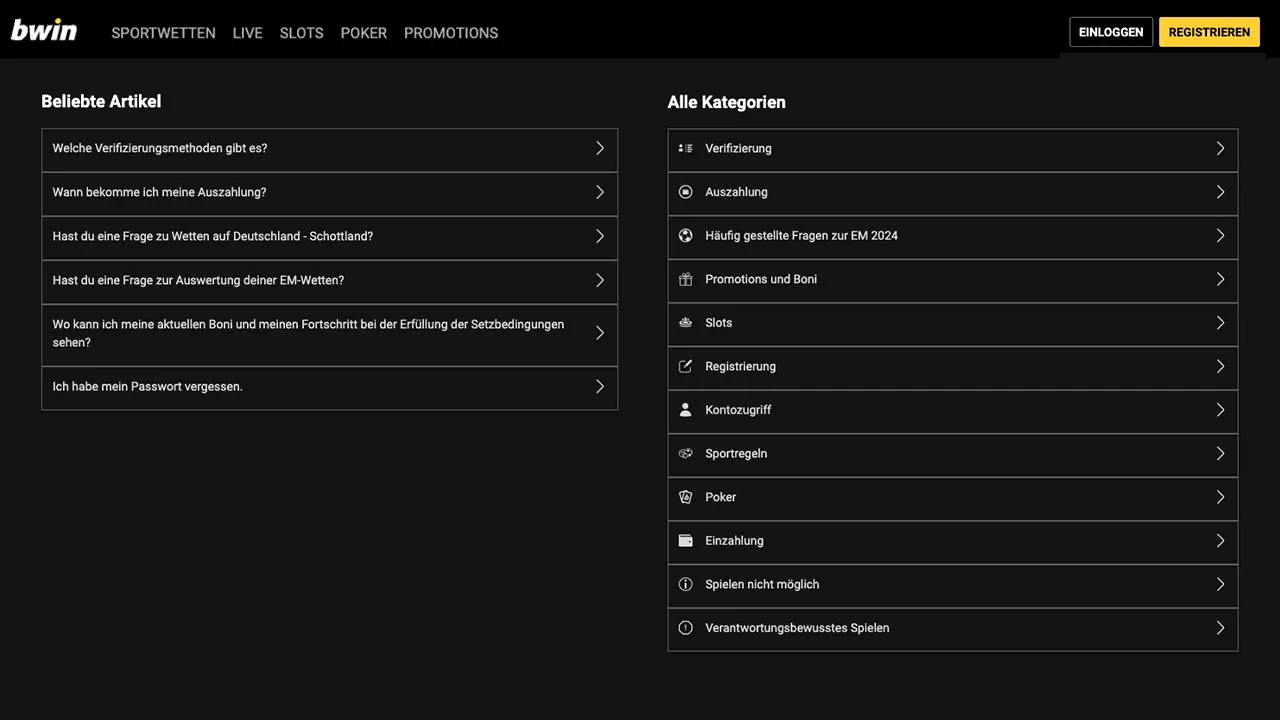Click the Poker cards icon
1280x720 pixels.
pos(685,497)
